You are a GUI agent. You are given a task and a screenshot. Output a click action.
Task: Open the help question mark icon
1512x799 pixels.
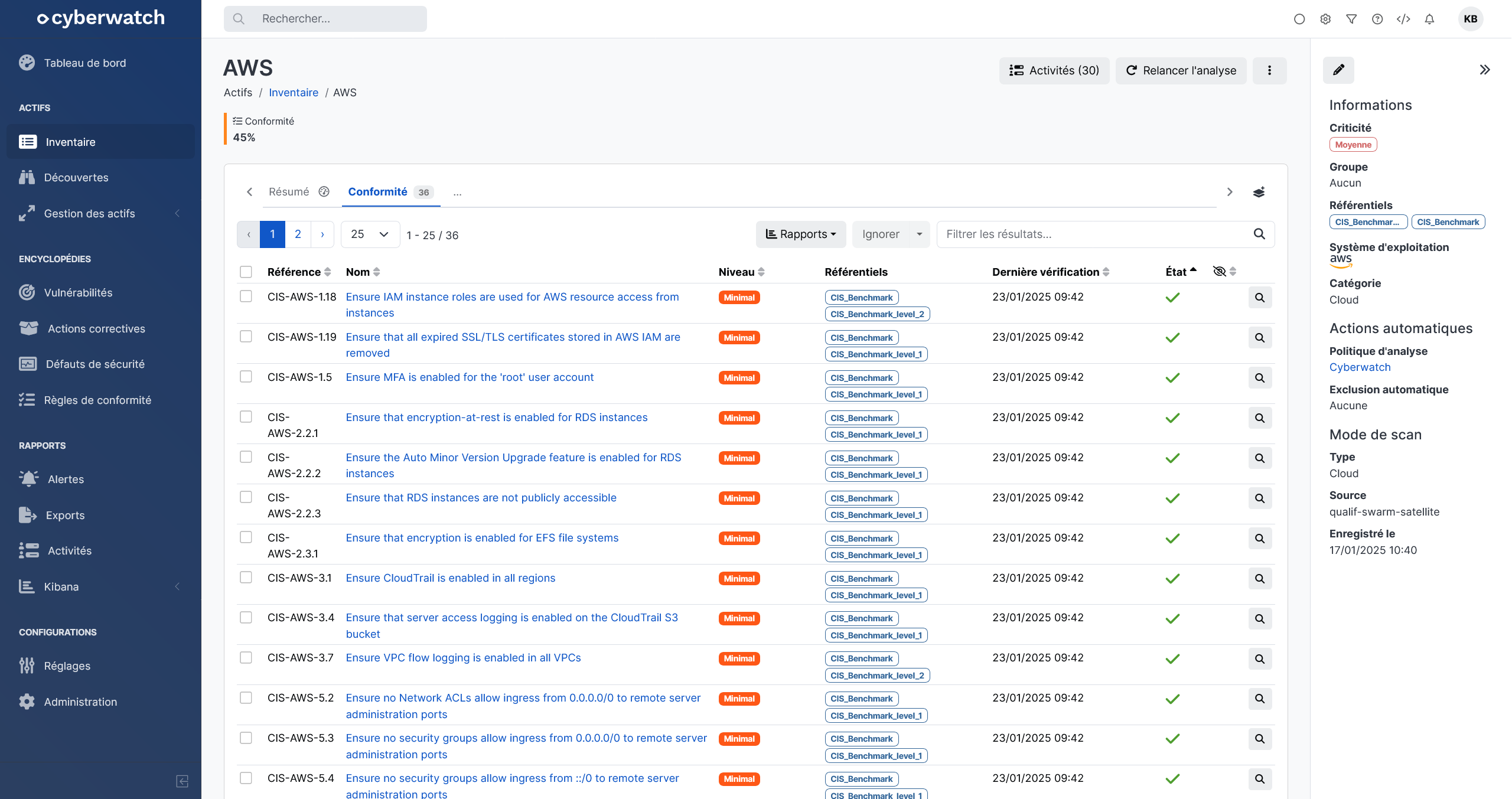click(x=1377, y=19)
